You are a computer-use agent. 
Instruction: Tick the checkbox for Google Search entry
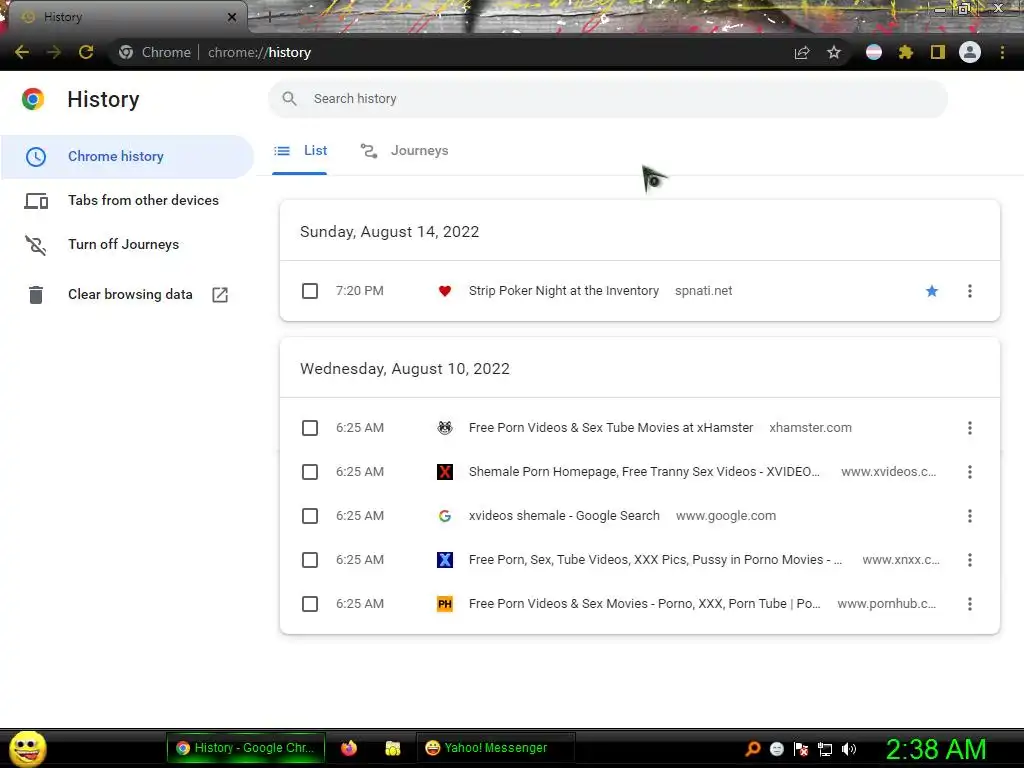point(310,516)
